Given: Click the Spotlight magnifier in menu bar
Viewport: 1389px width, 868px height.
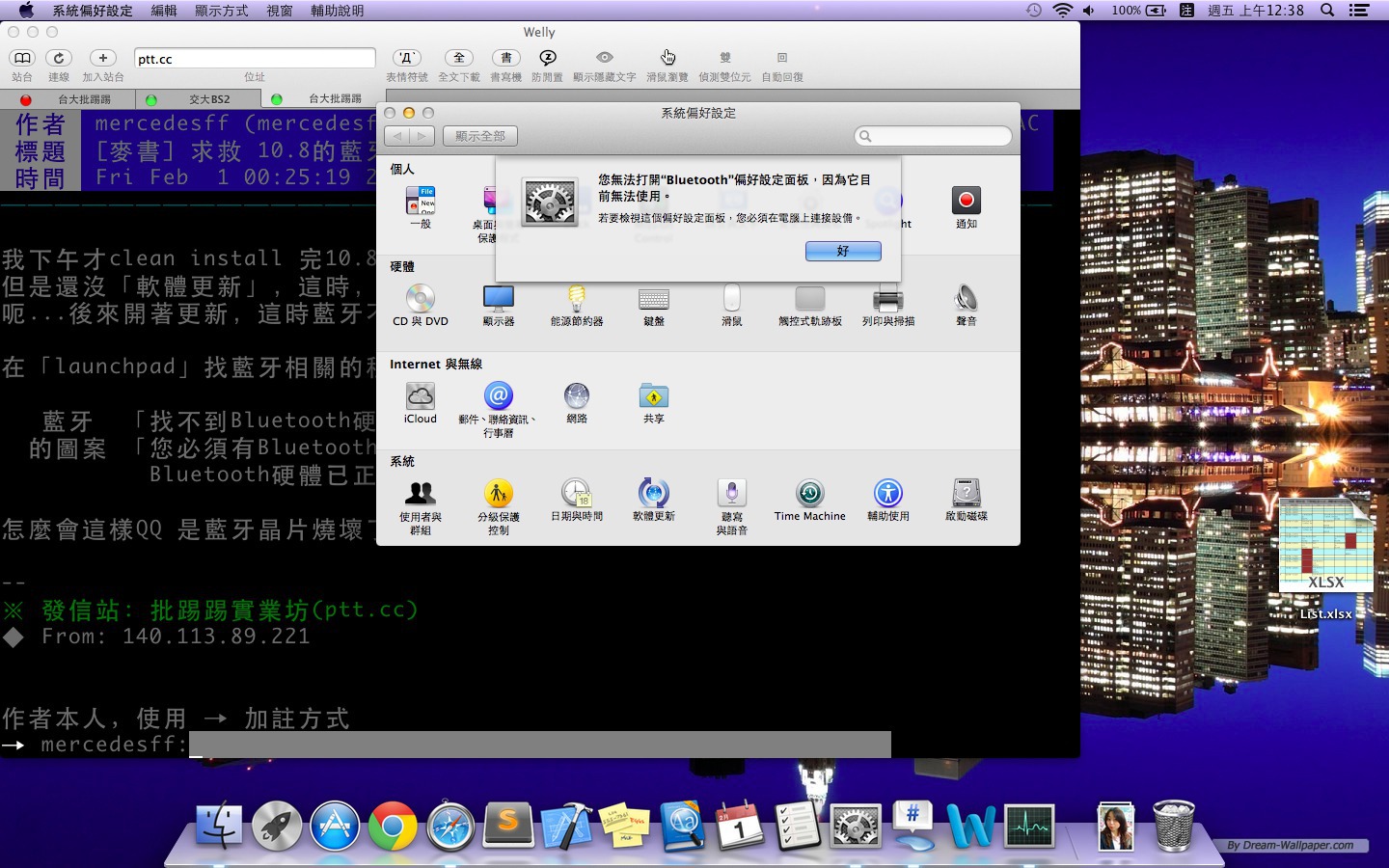Looking at the screenshot, I should pos(1327,11).
